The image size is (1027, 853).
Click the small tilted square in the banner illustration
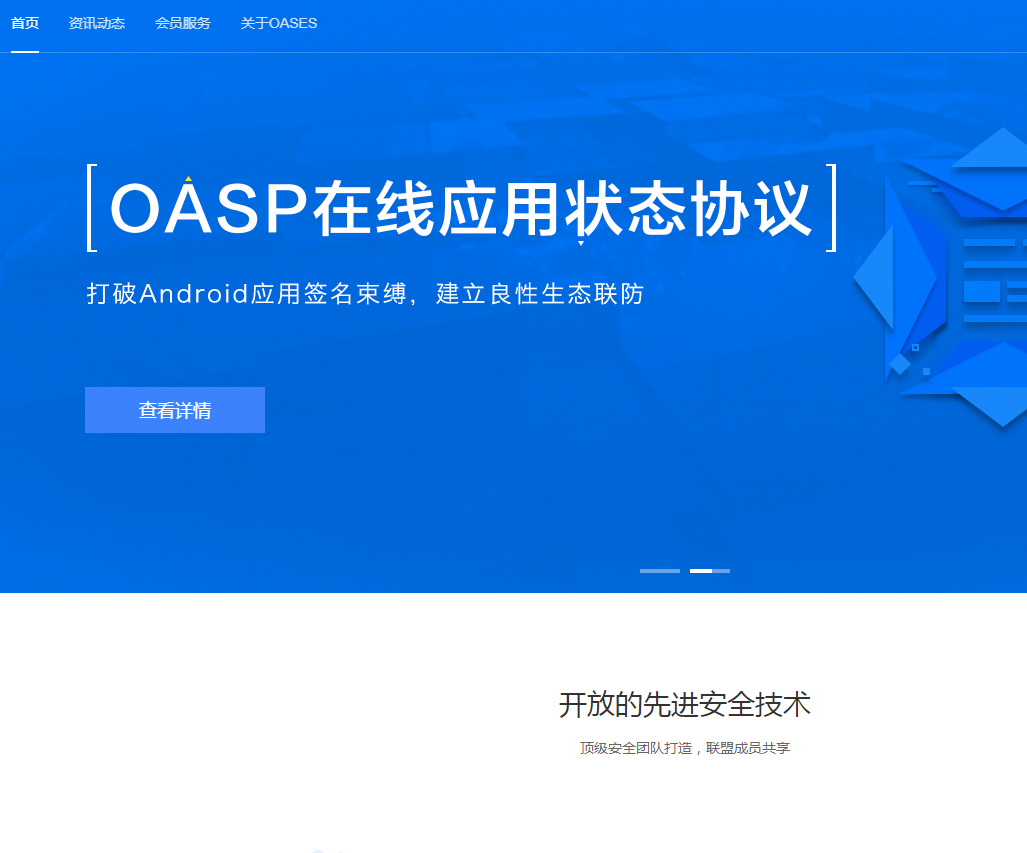(900, 364)
